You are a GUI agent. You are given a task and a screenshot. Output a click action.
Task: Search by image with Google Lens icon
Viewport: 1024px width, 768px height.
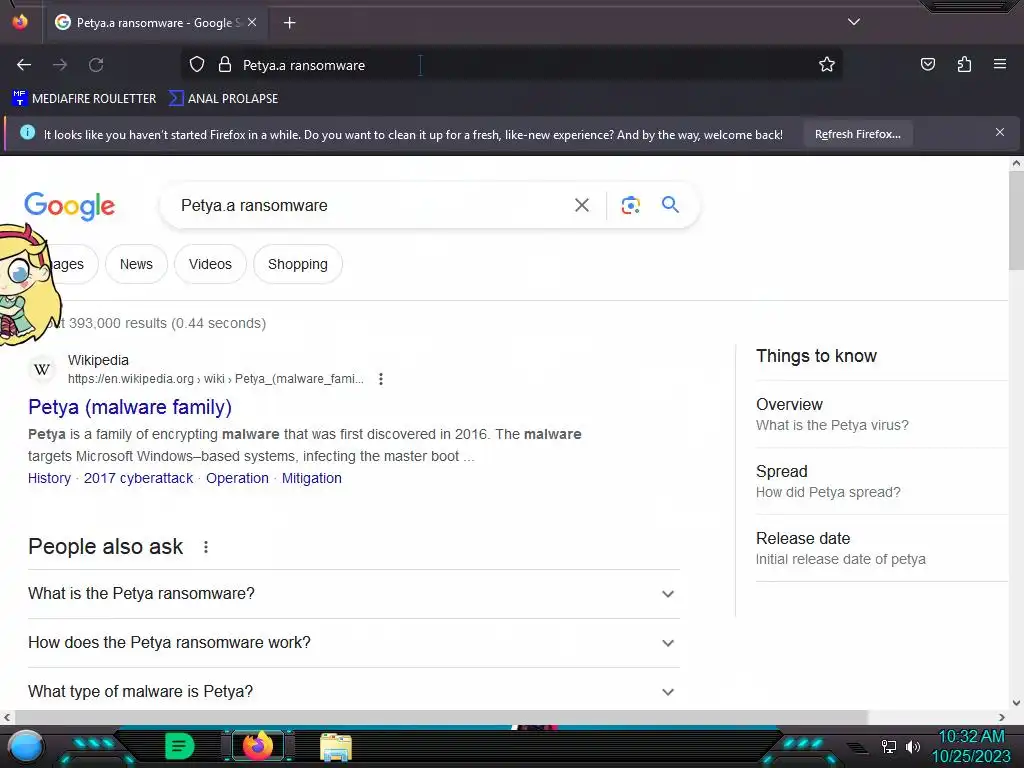click(630, 205)
